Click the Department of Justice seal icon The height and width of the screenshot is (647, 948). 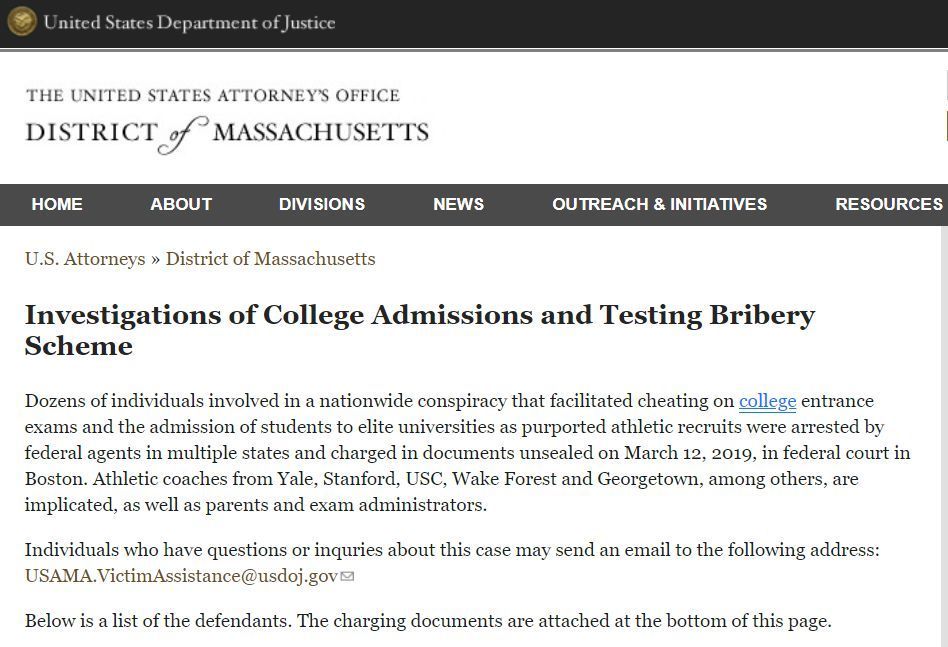click(x=21, y=22)
